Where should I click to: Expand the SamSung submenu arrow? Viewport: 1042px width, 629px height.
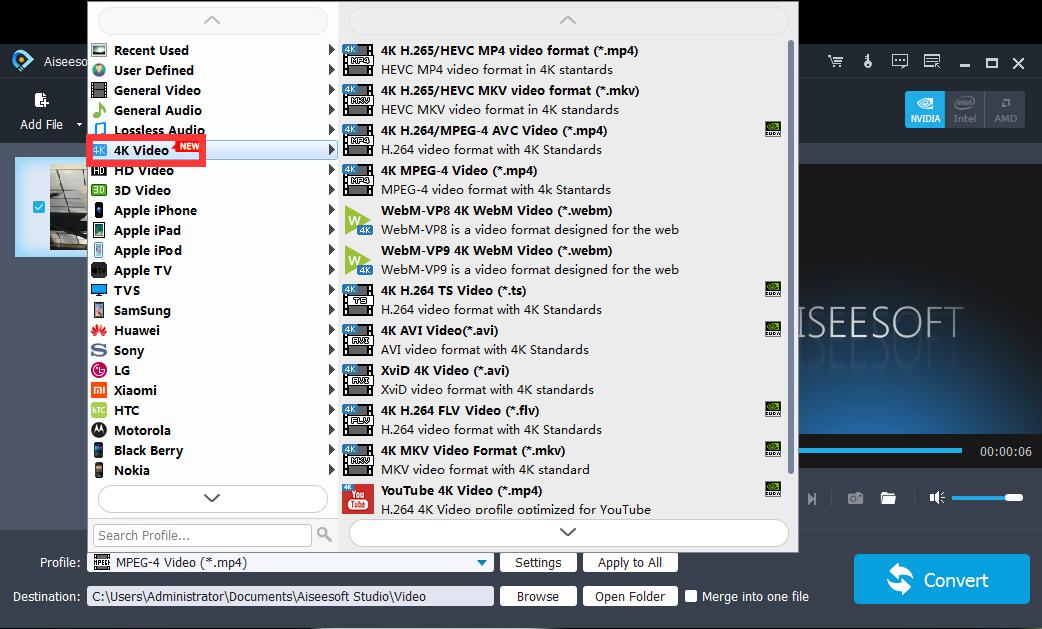331,310
